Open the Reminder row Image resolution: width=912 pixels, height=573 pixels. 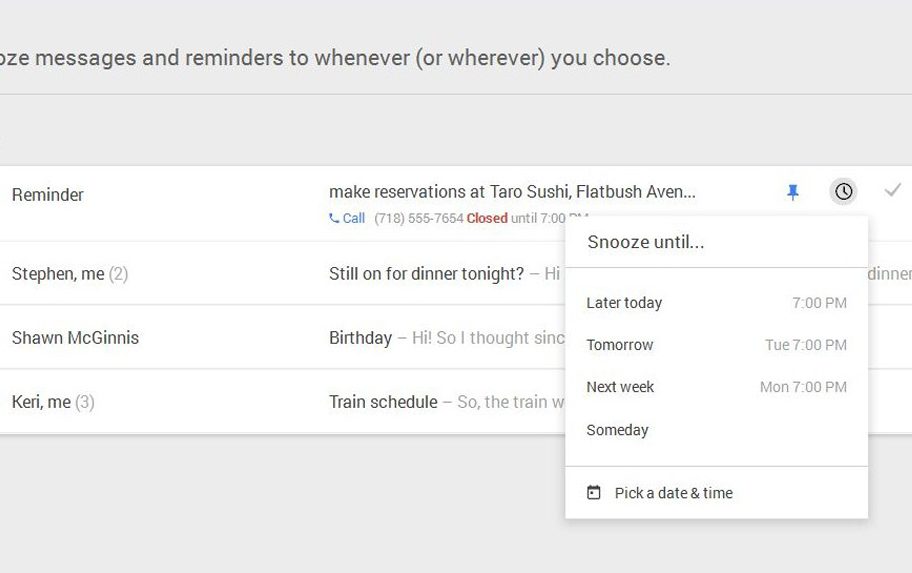[x=48, y=195]
